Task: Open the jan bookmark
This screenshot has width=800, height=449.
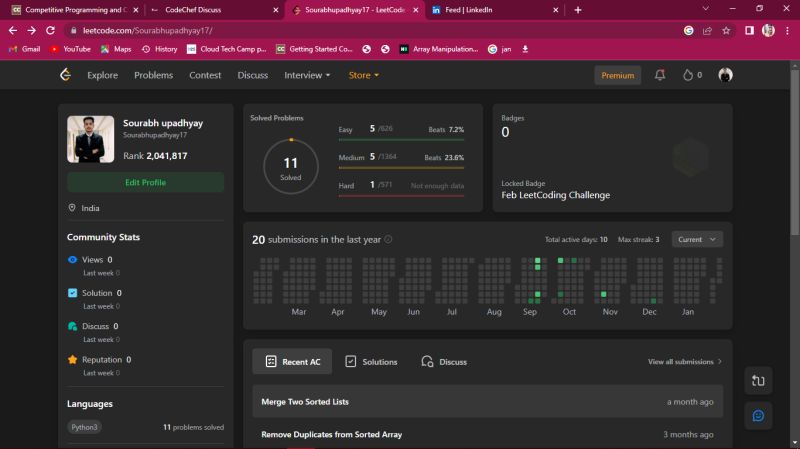Action: [x=499, y=49]
